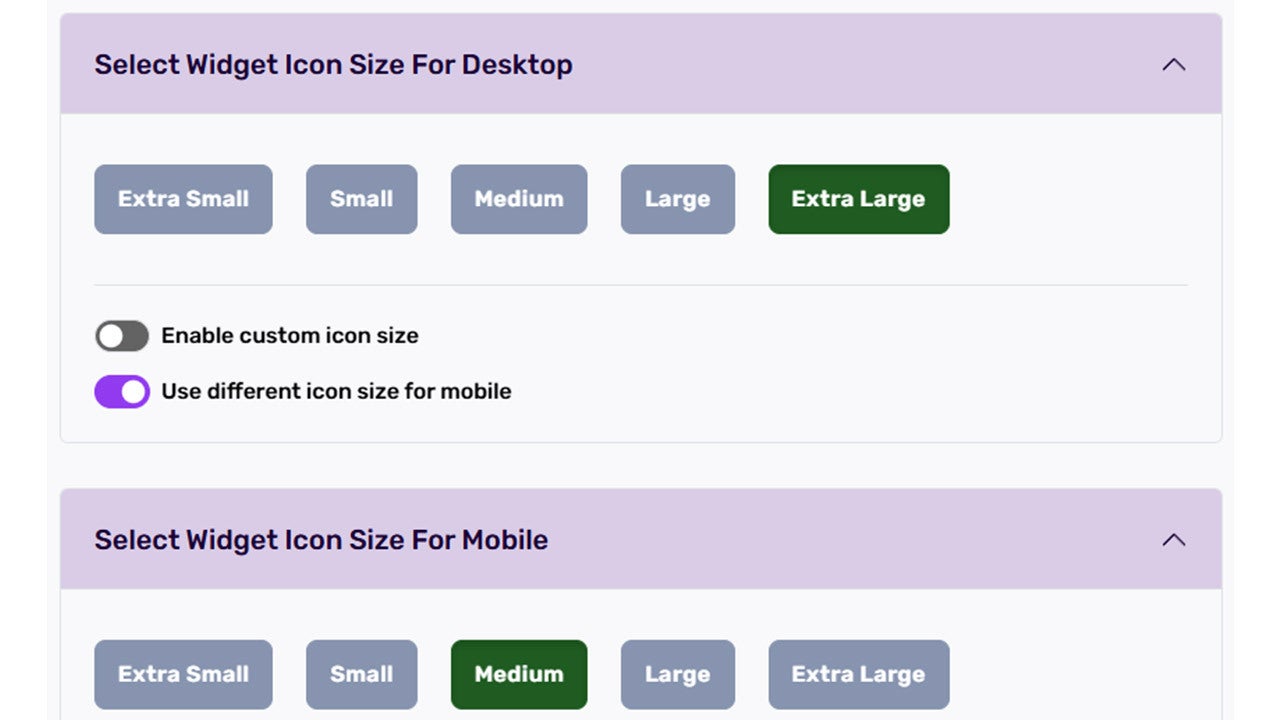Click the selected Medium mobile size button
Image resolution: width=1280 pixels, height=720 pixels.
518,674
